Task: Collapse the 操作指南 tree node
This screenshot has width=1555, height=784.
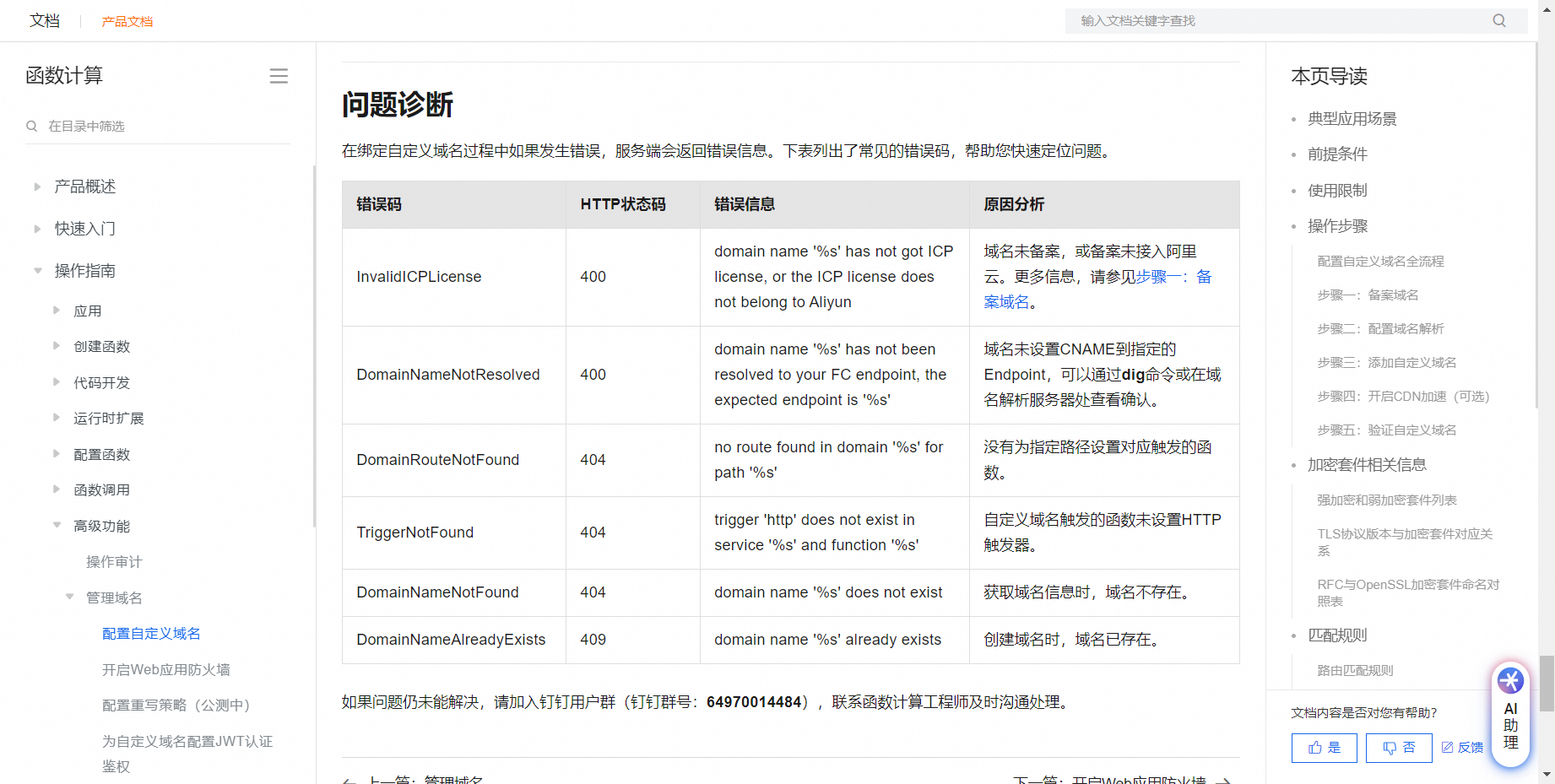Action: pos(37,271)
